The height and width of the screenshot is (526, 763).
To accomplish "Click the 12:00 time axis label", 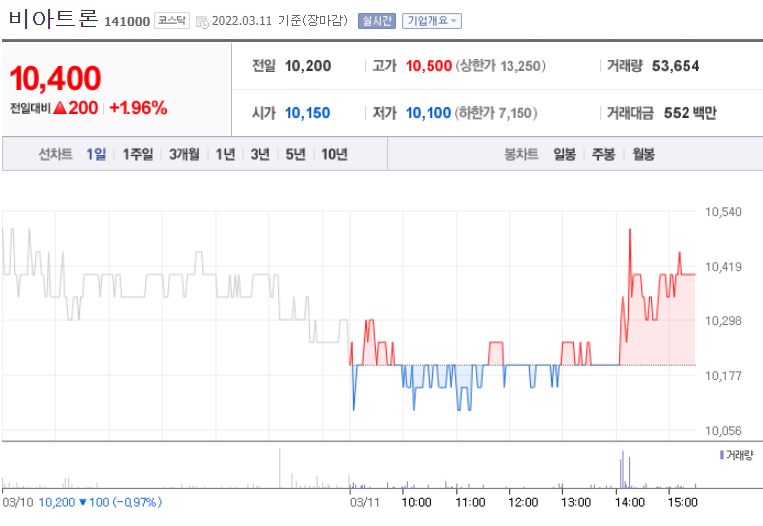I will tap(523, 502).
